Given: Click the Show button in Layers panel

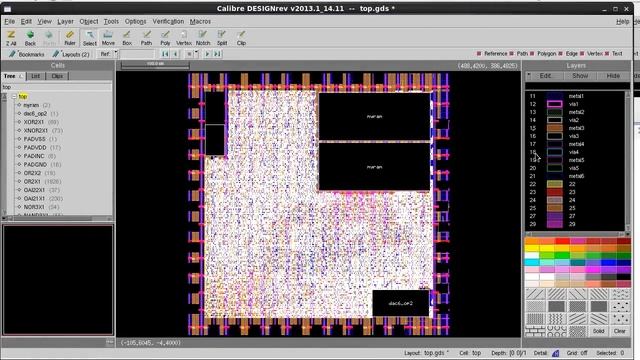Looking at the screenshot, I should tap(580, 76).
